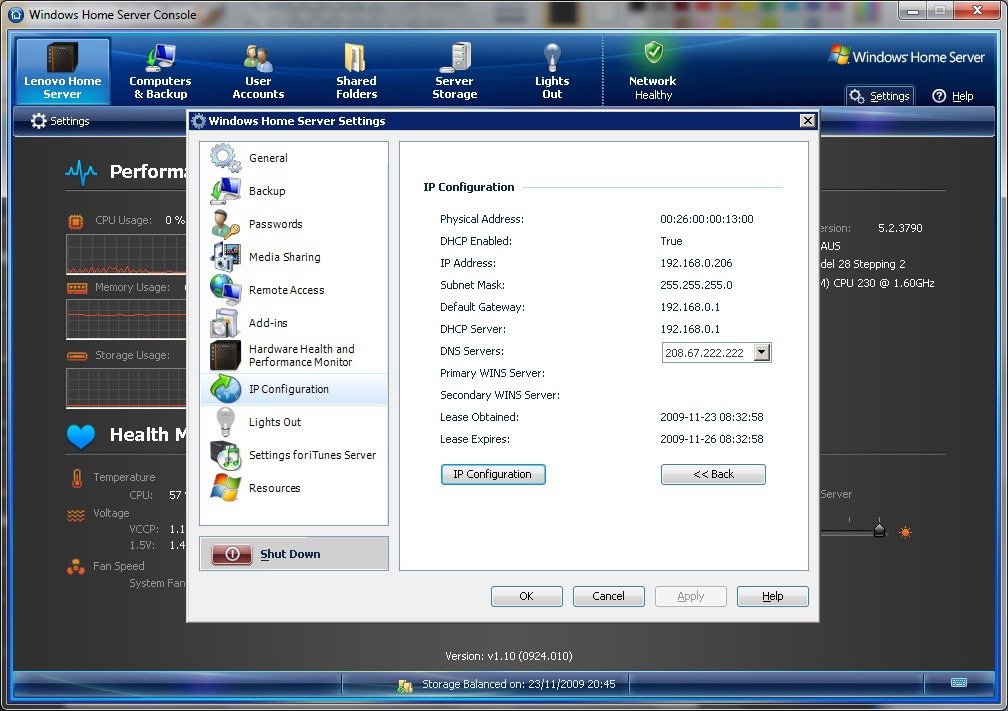Open the Lenovo Home Server tab icon
The height and width of the screenshot is (711, 1008).
(62, 57)
